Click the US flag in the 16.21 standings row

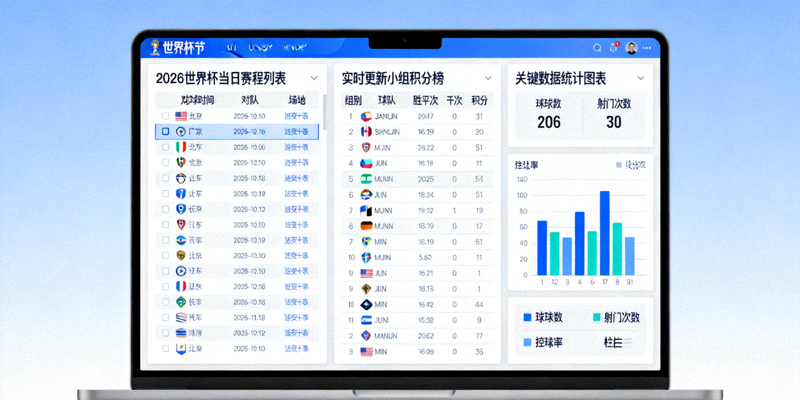(x=366, y=273)
